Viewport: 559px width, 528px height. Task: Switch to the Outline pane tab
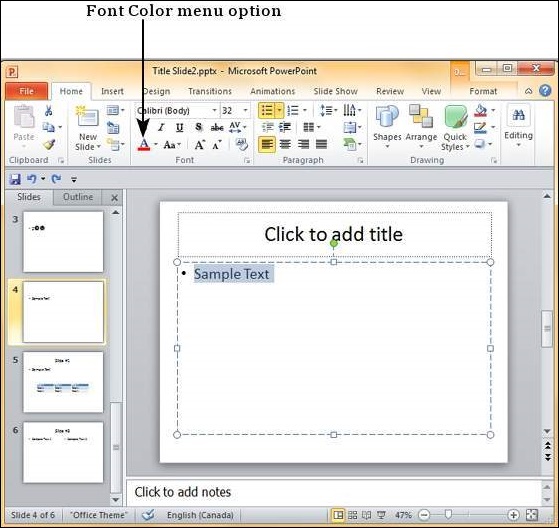tap(78, 197)
